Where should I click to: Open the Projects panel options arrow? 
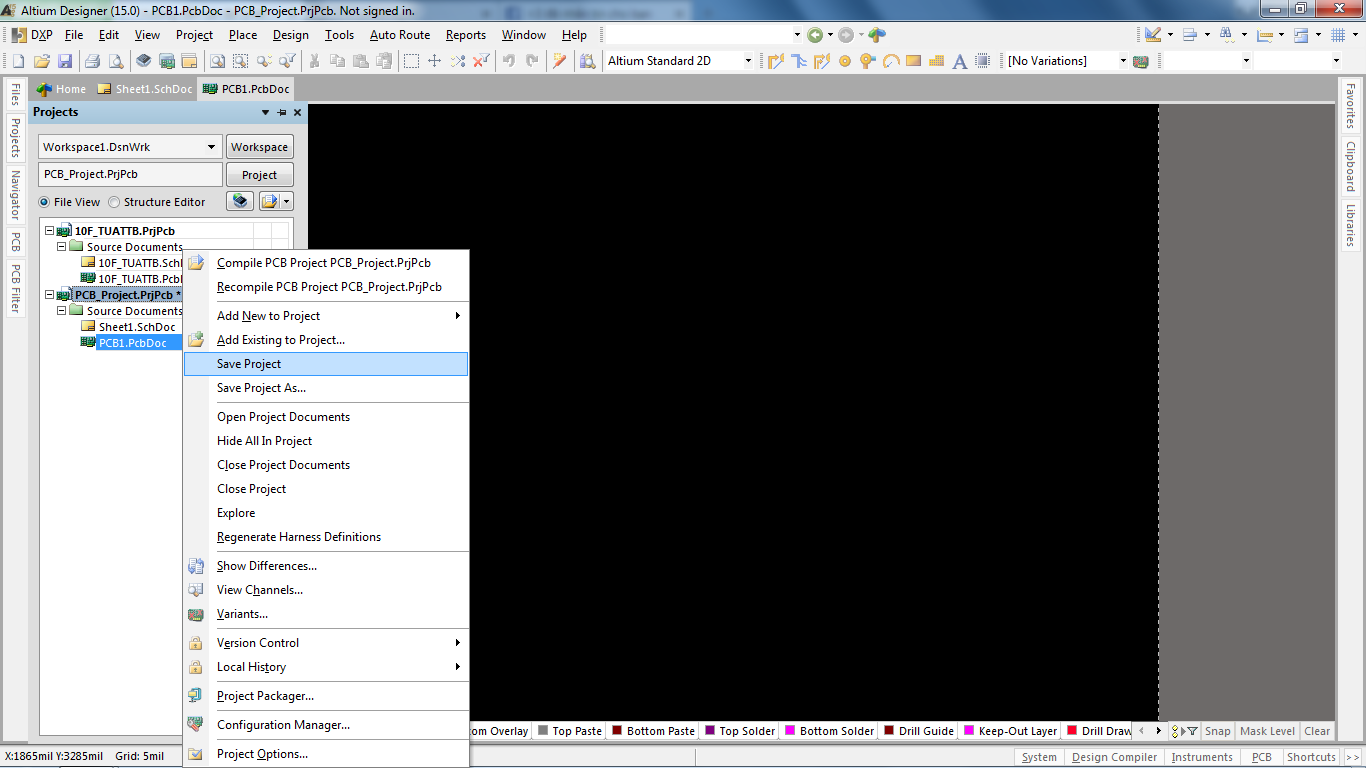click(265, 113)
